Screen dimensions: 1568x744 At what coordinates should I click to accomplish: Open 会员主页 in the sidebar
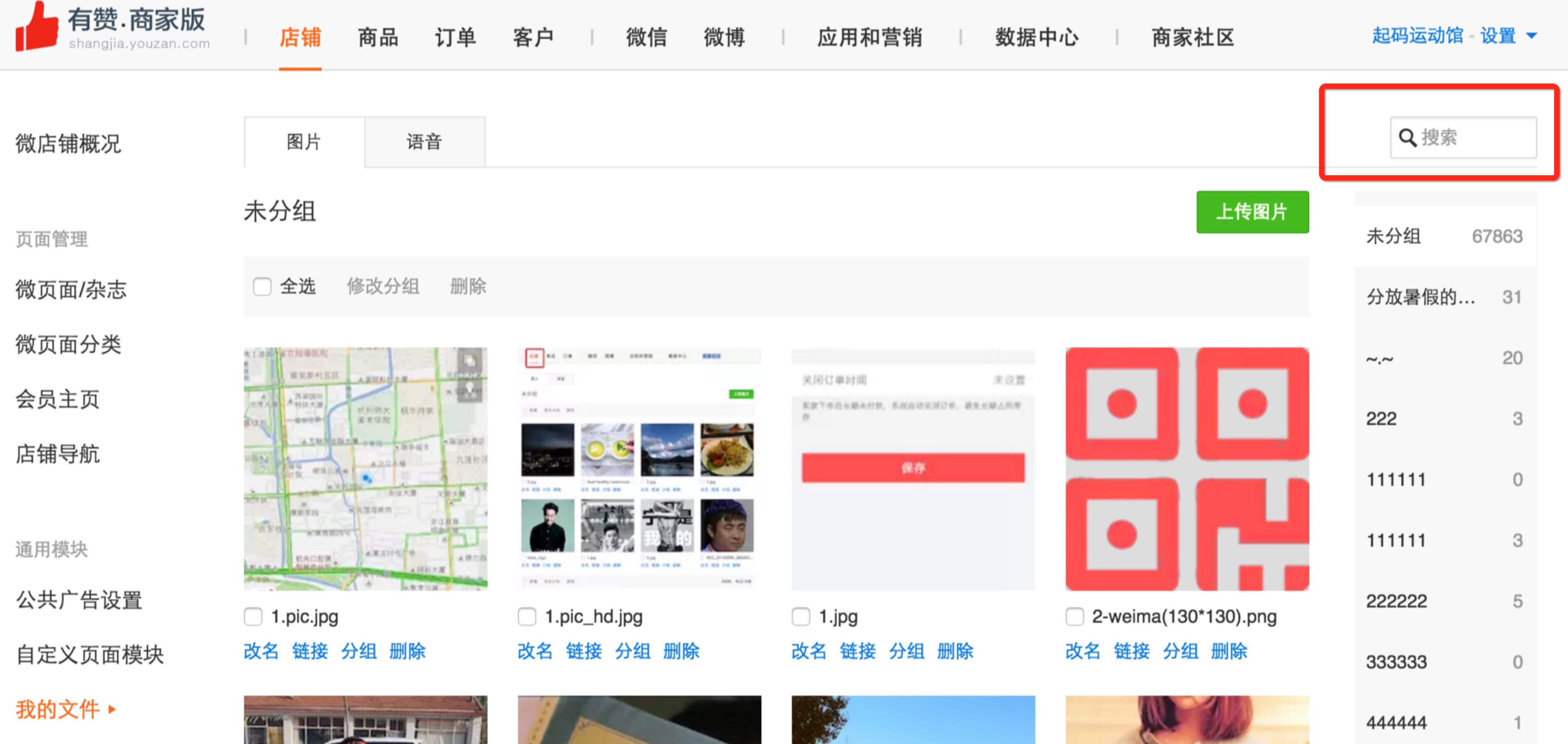[57, 399]
